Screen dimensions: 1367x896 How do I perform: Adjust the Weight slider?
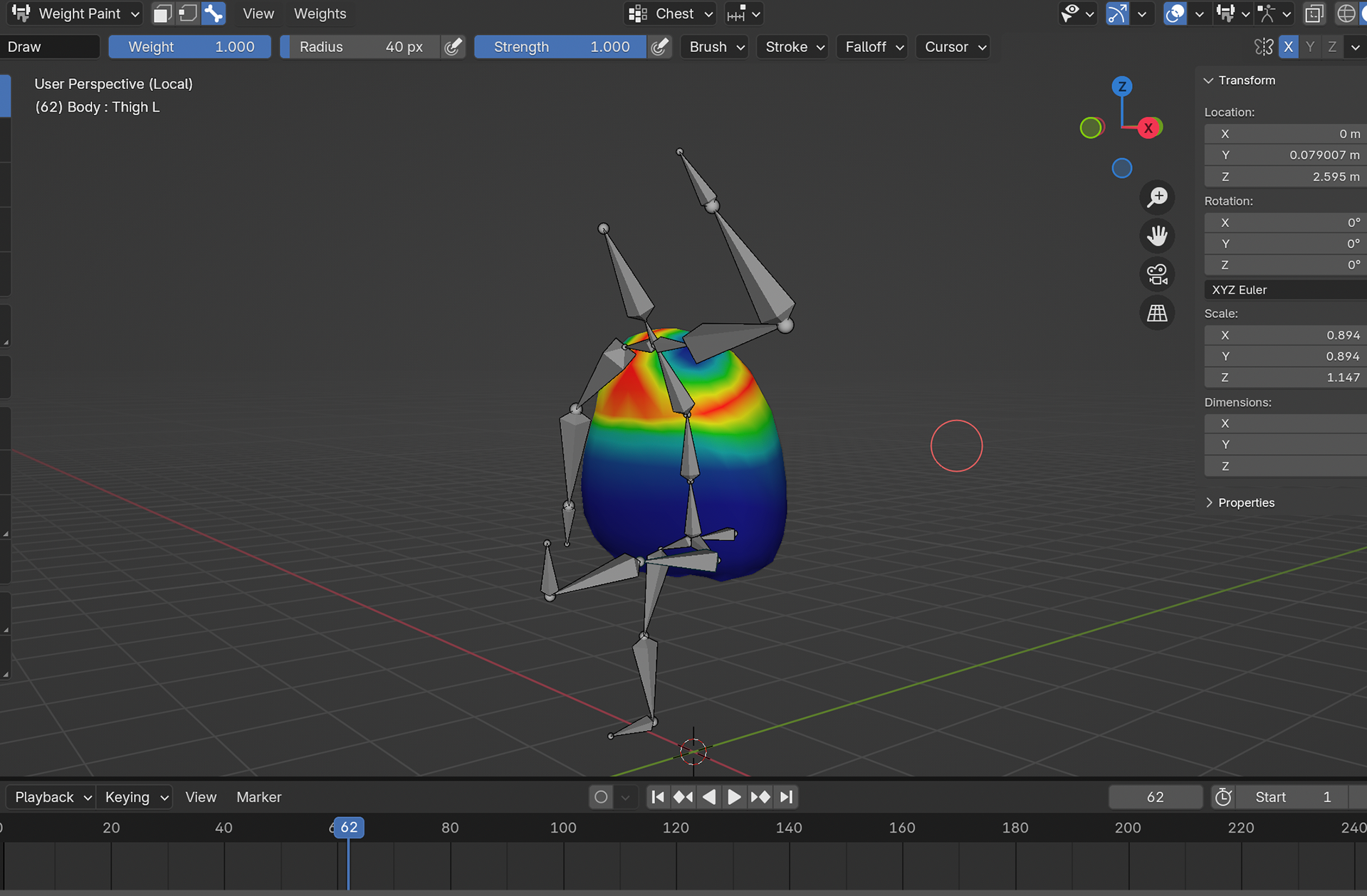click(190, 47)
